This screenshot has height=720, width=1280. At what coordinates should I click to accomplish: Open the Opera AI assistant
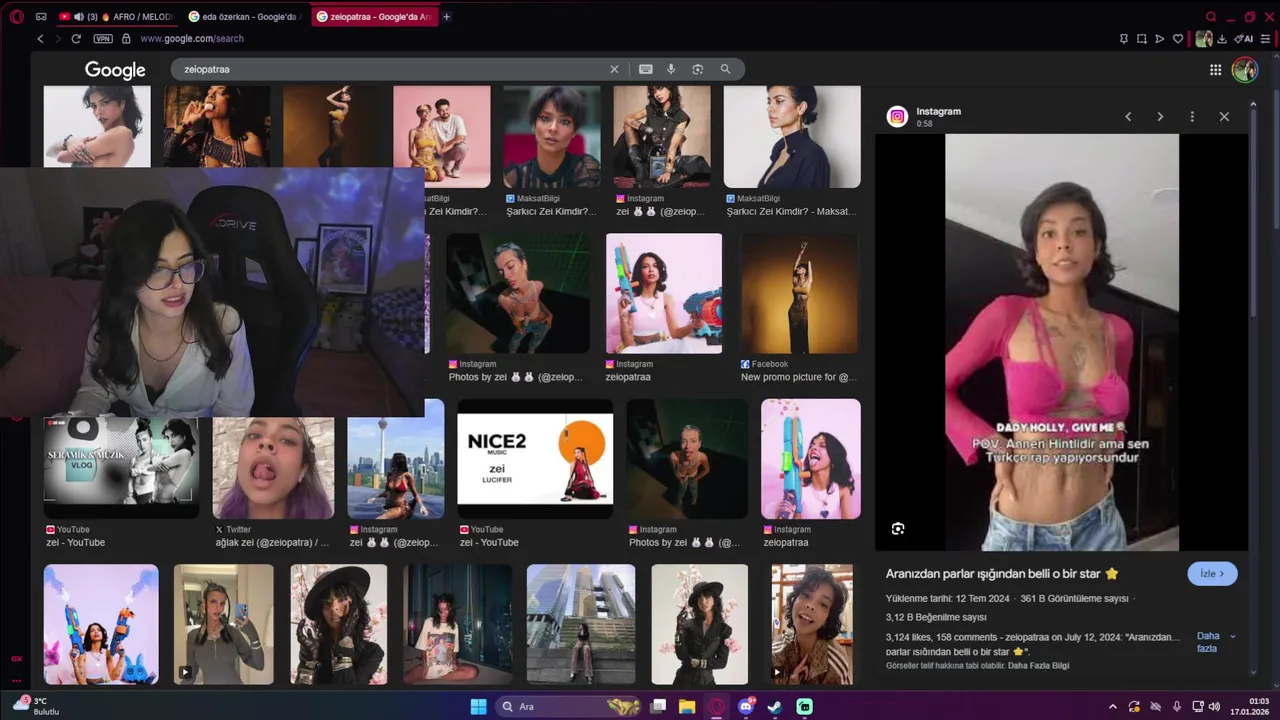coord(1244,39)
